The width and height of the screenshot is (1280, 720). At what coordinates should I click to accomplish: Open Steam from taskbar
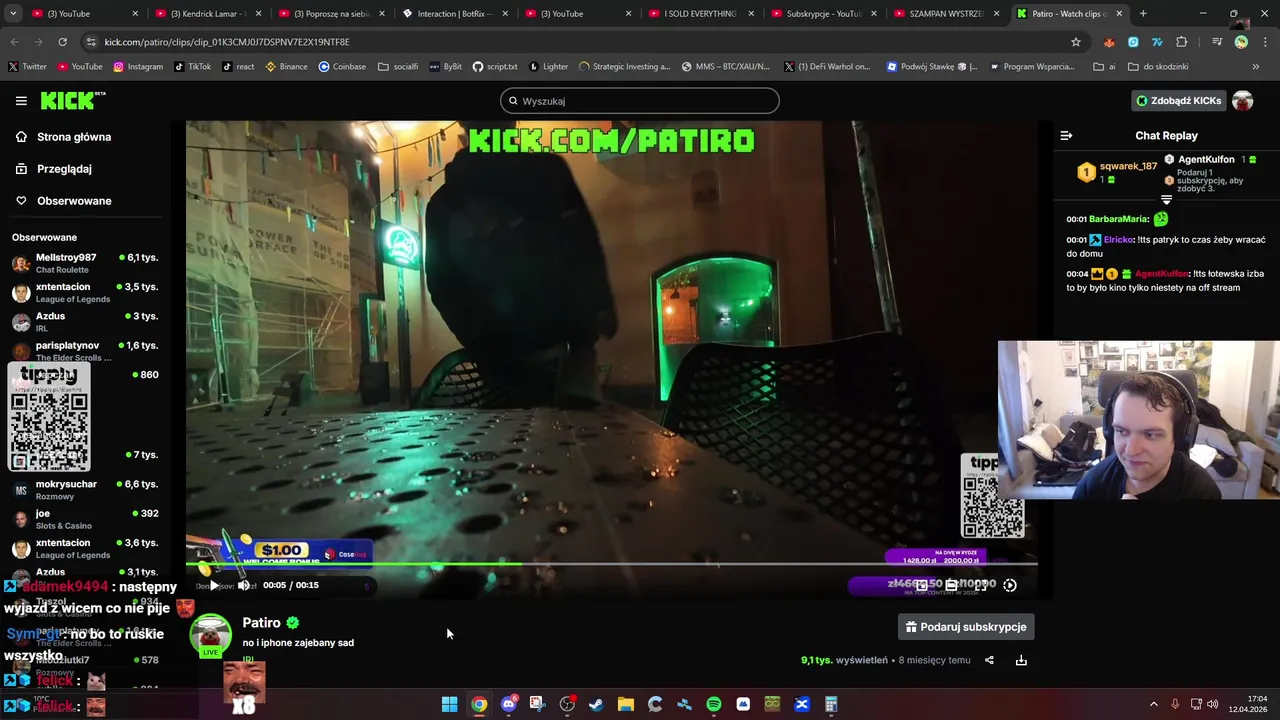(x=596, y=704)
